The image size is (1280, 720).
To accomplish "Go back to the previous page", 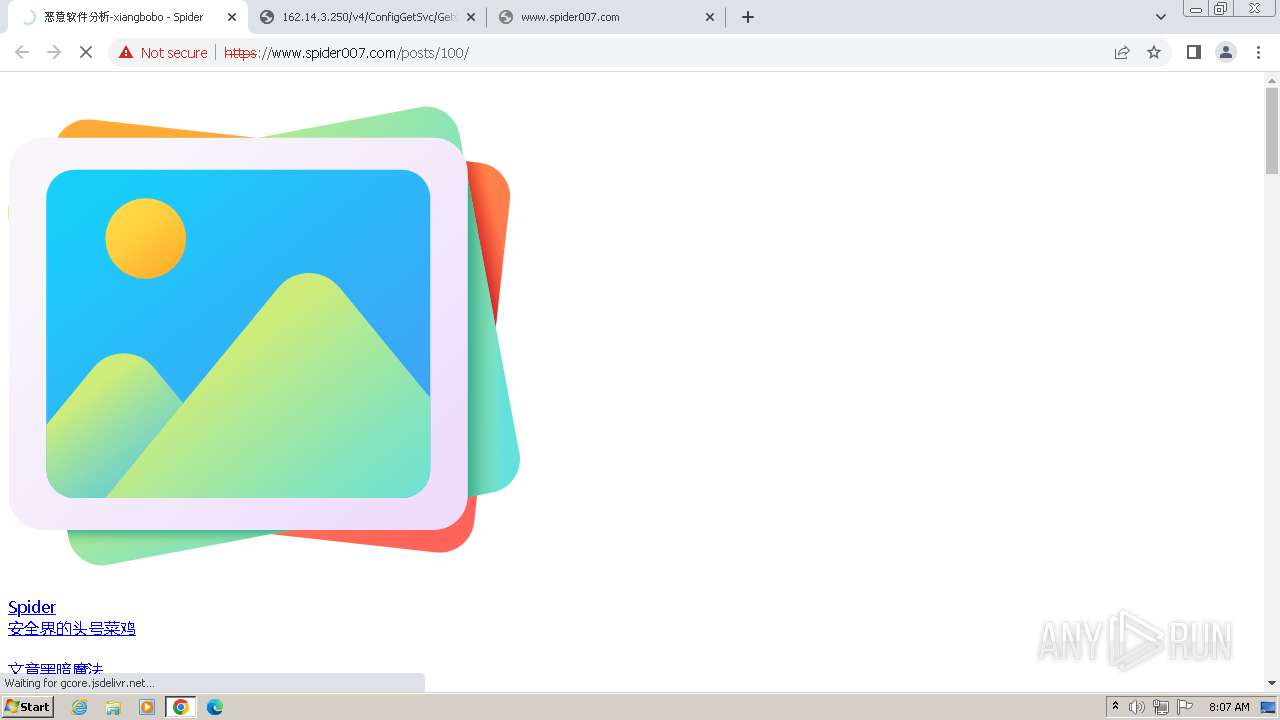I will point(22,52).
